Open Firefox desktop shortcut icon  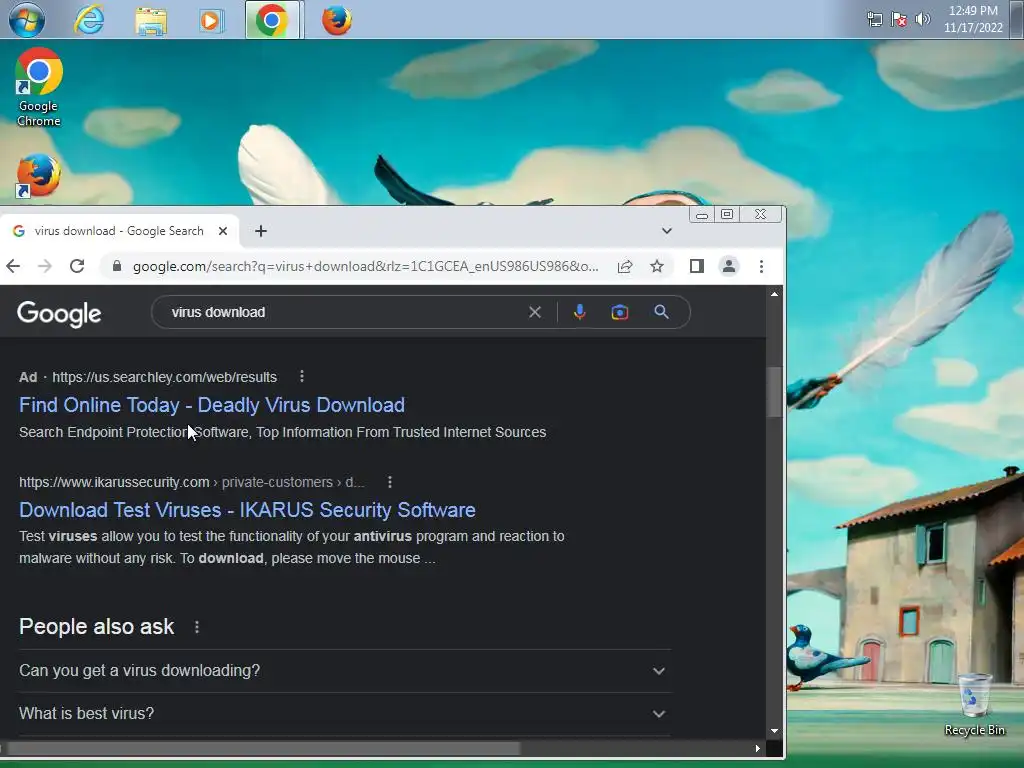point(39,176)
